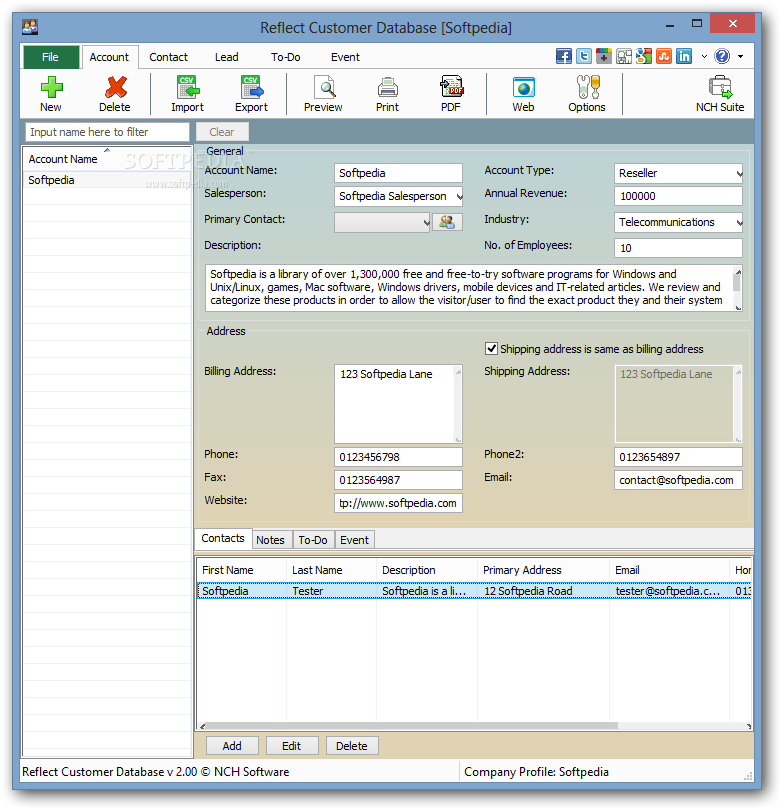
Task: Click the No. of Employees field
Action: coord(678,248)
